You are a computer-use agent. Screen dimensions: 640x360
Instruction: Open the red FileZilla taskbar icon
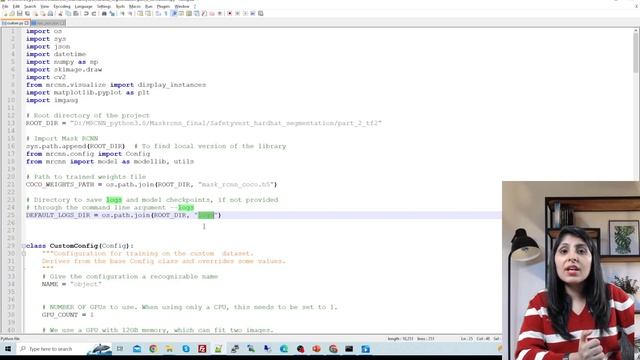[x=202, y=349]
